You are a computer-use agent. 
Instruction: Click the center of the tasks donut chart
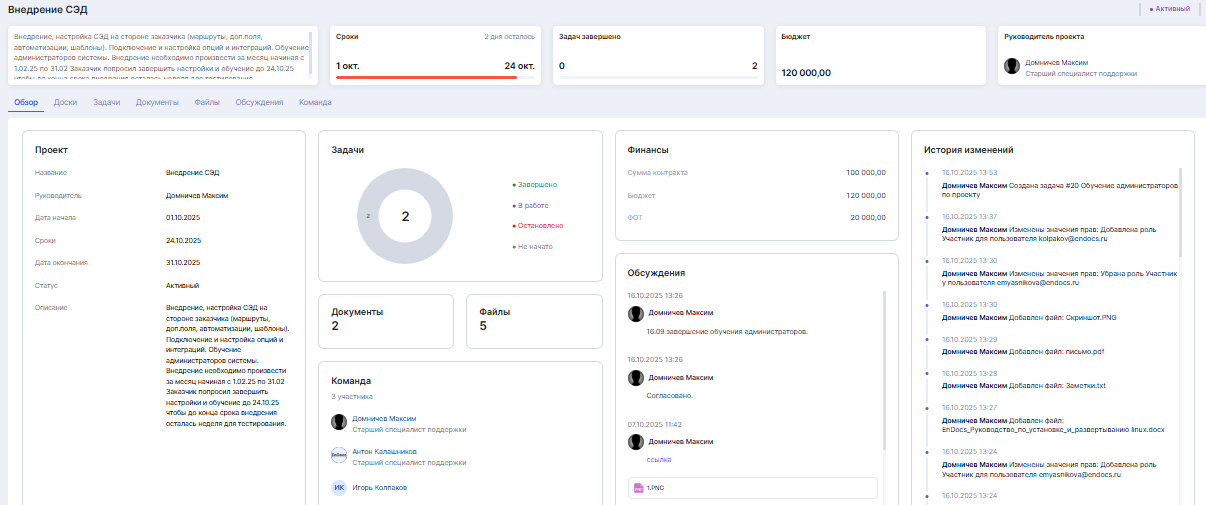pos(405,216)
